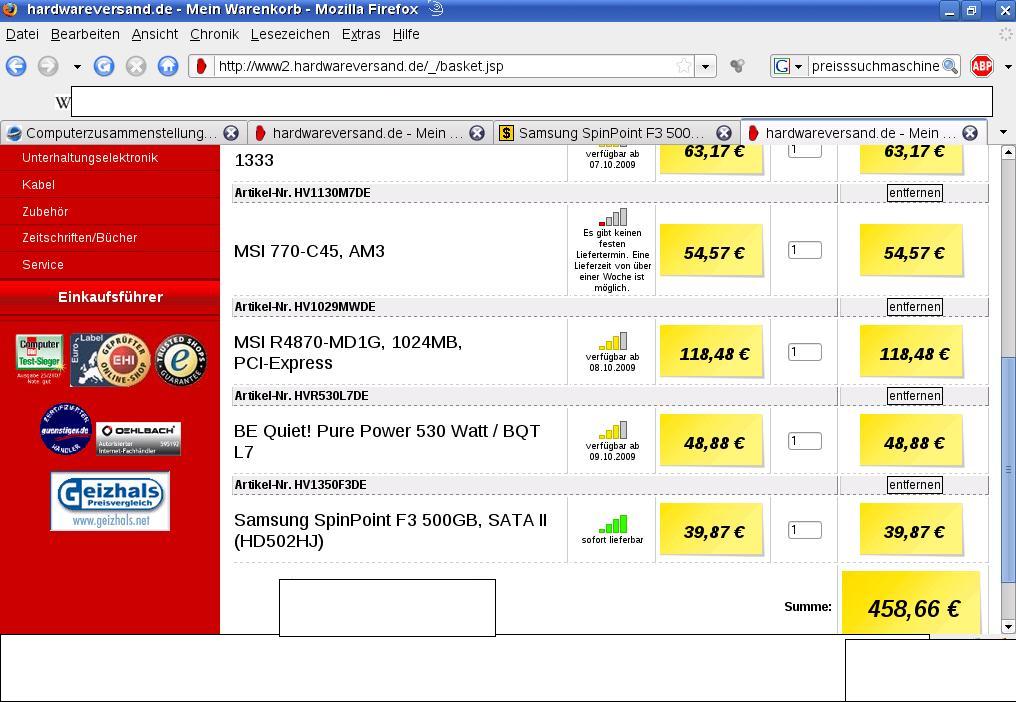The width and height of the screenshot is (1016, 702).
Task: Bookmark this page with the star icon
Action: 684,65
